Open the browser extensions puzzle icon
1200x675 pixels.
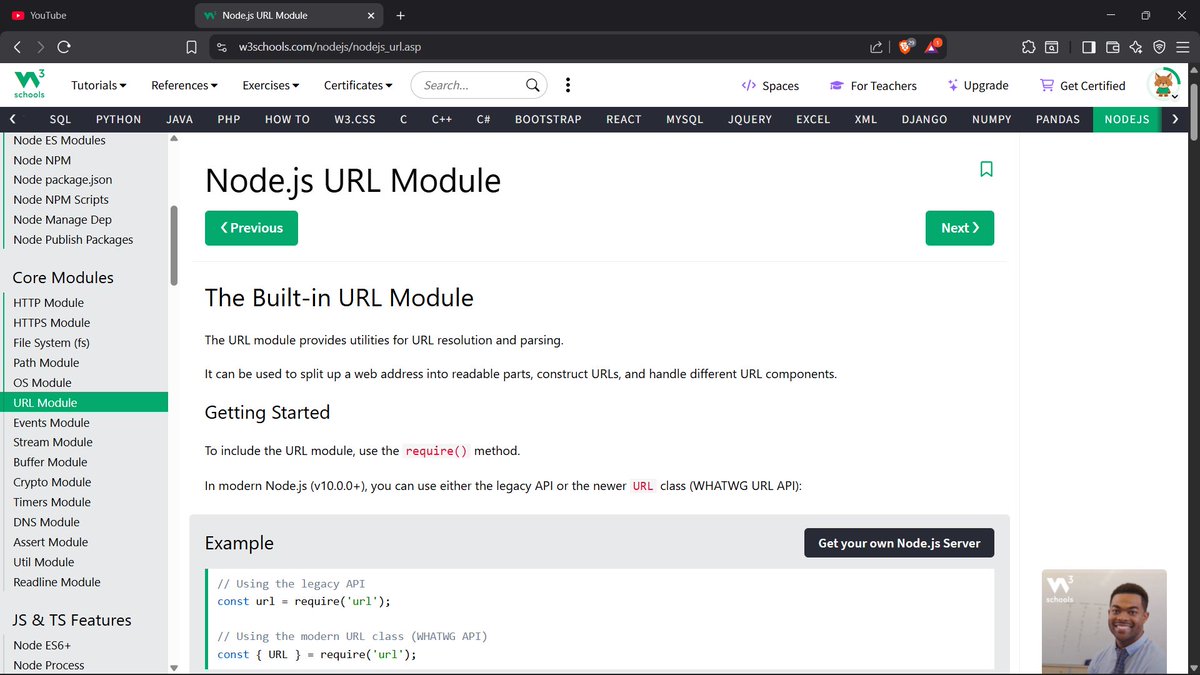point(1028,47)
